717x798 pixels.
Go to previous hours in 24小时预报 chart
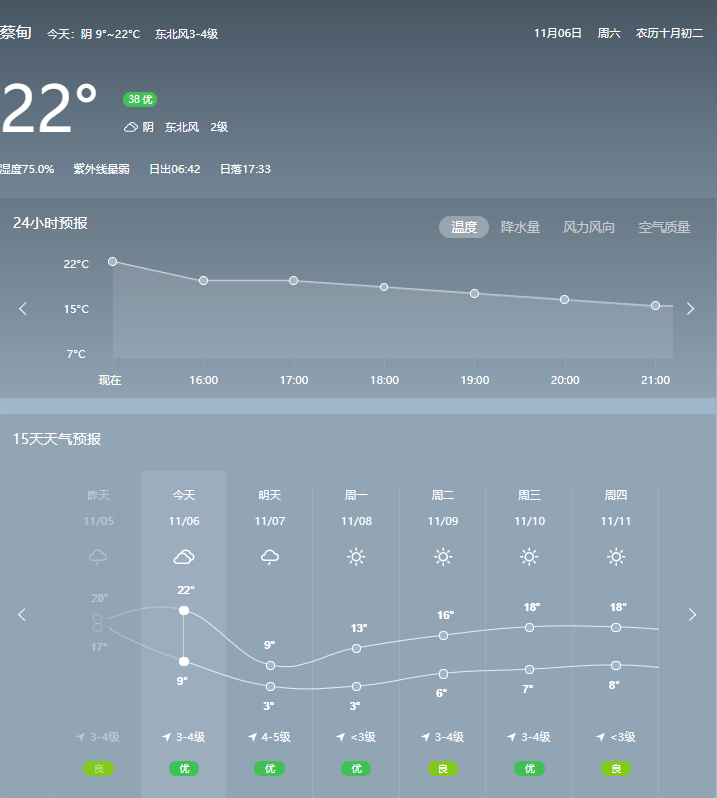click(22, 308)
